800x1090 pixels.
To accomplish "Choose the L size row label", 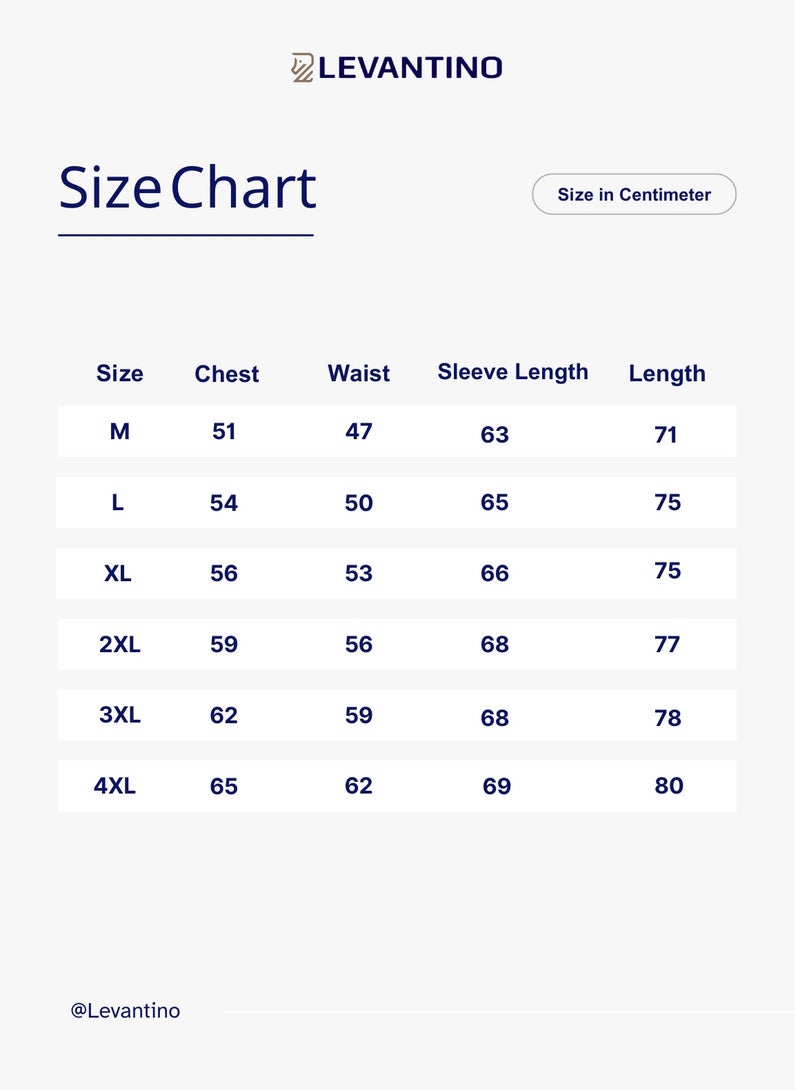I will click(x=118, y=503).
